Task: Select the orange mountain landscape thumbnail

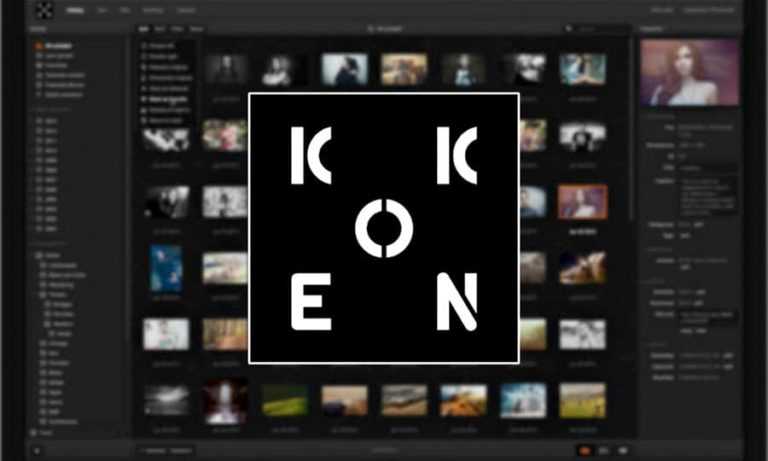Action: point(463,401)
